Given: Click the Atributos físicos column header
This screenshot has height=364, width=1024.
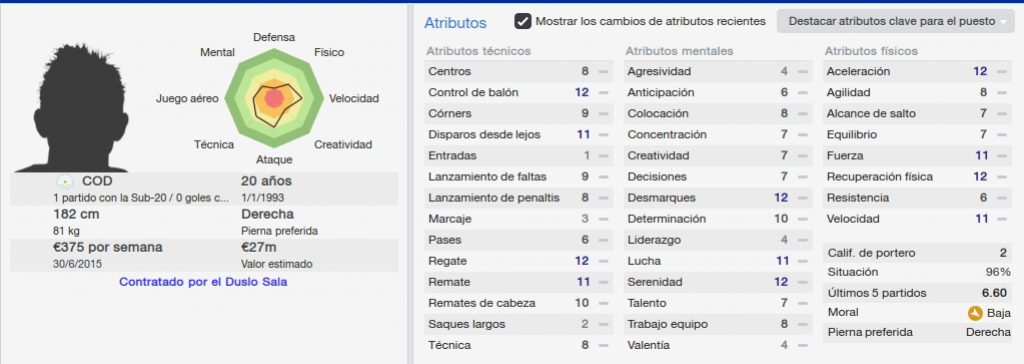Looking at the screenshot, I should (x=871, y=51).
